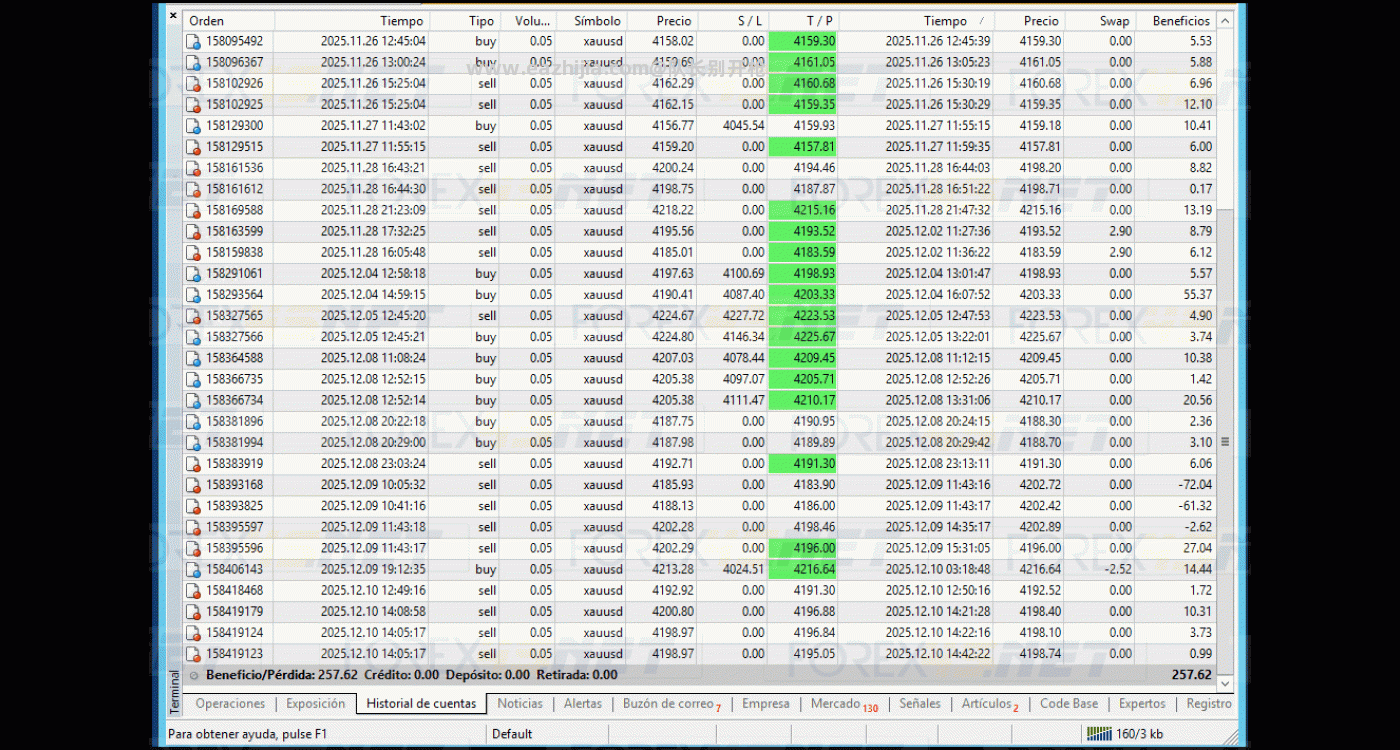Click the S / L column header

pyautogui.click(x=733, y=20)
